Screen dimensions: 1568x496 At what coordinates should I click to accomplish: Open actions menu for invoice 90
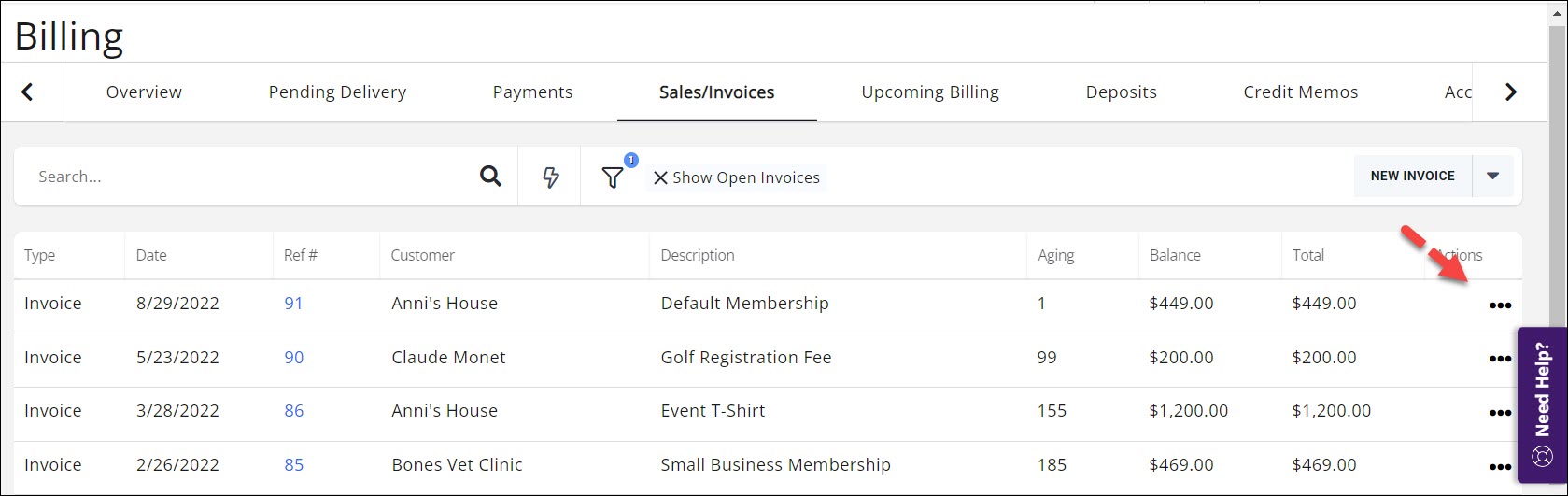click(1500, 359)
